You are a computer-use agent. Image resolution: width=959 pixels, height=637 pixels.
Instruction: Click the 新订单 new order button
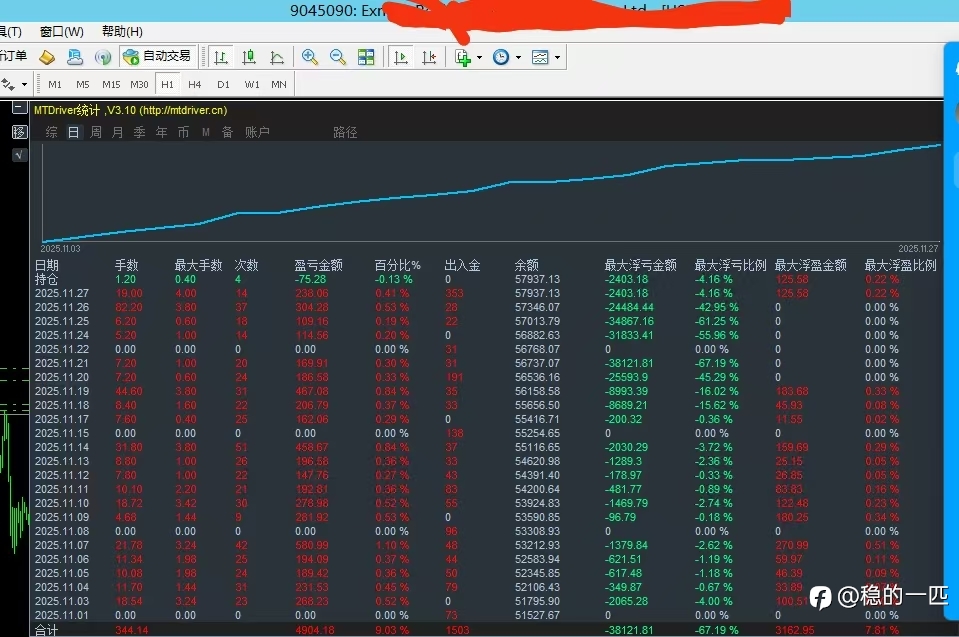click(x=13, y=56)
